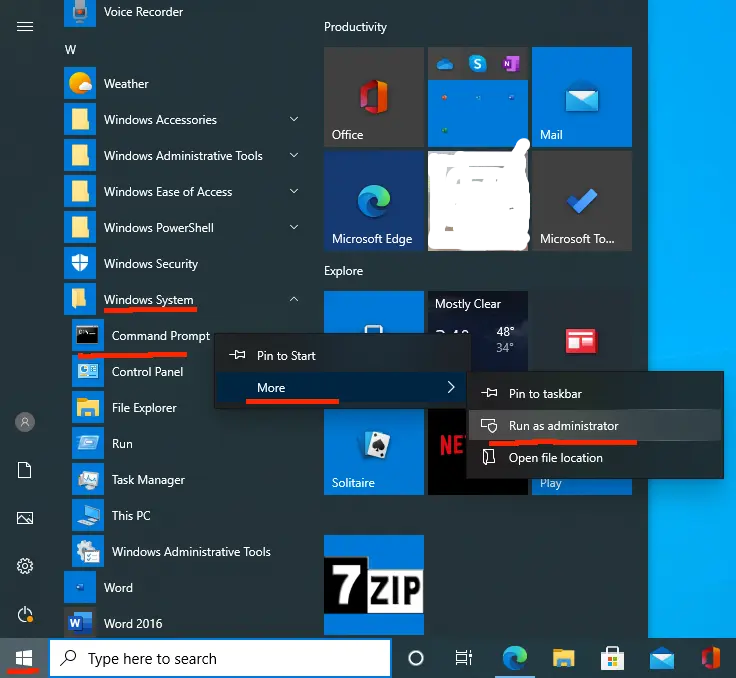Open OneNote icon in tile group
Viewport: 736px width, 678px height.
[511, 63]
